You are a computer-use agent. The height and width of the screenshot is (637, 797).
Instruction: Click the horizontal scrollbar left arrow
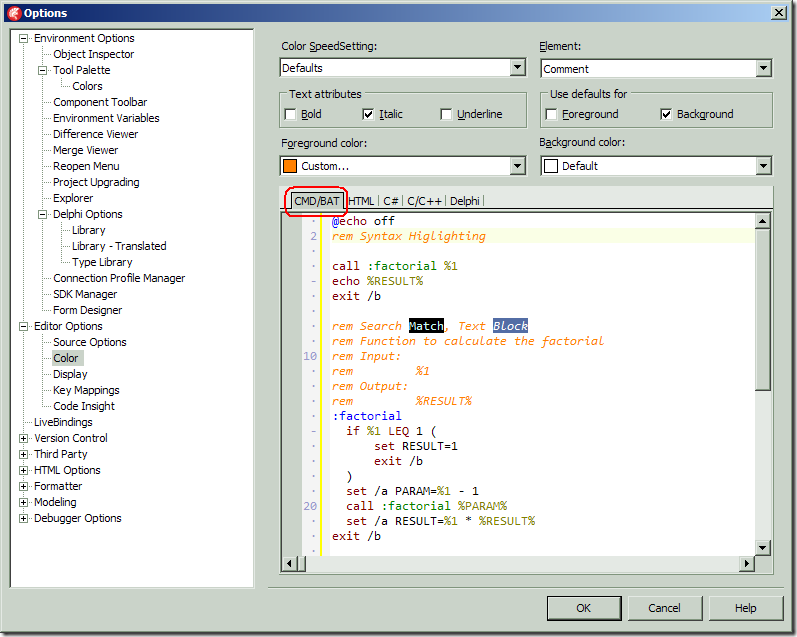(289, 564)
